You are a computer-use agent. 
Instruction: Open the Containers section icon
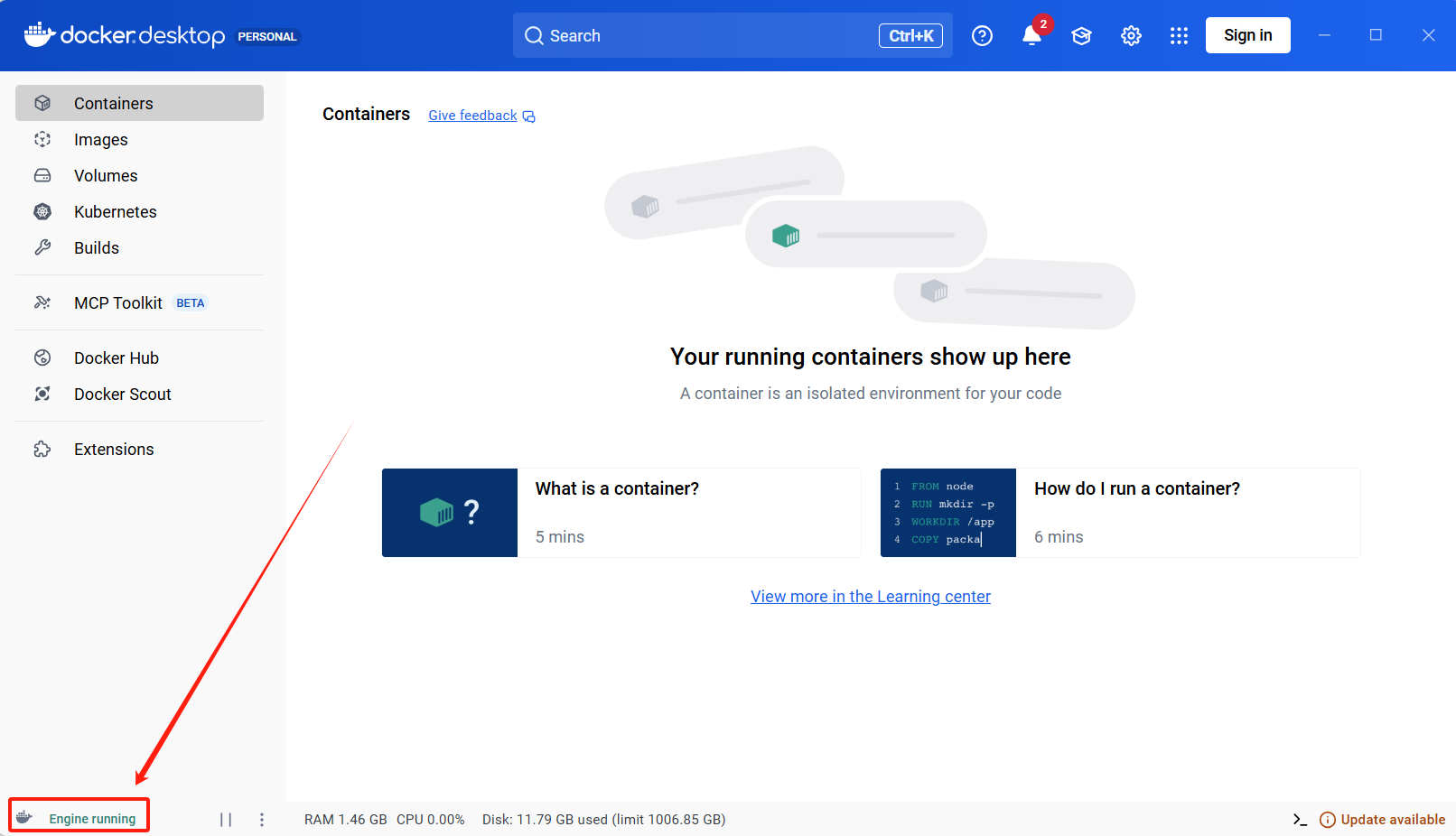coord(42,103)
